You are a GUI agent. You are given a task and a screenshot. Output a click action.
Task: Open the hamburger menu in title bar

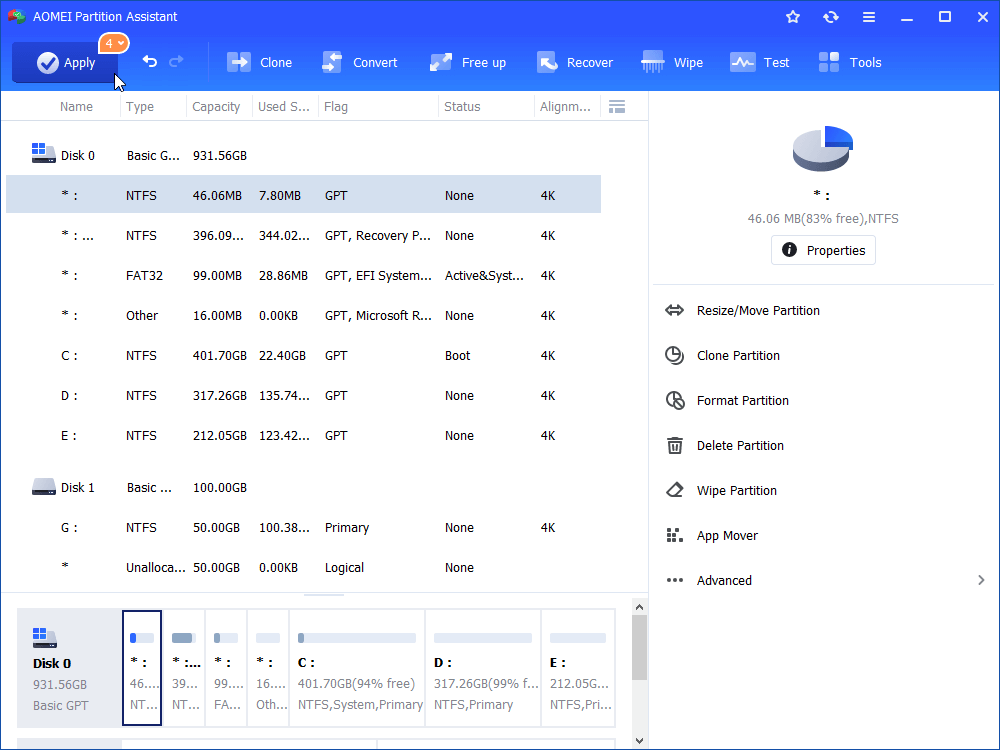coord(869,17)
